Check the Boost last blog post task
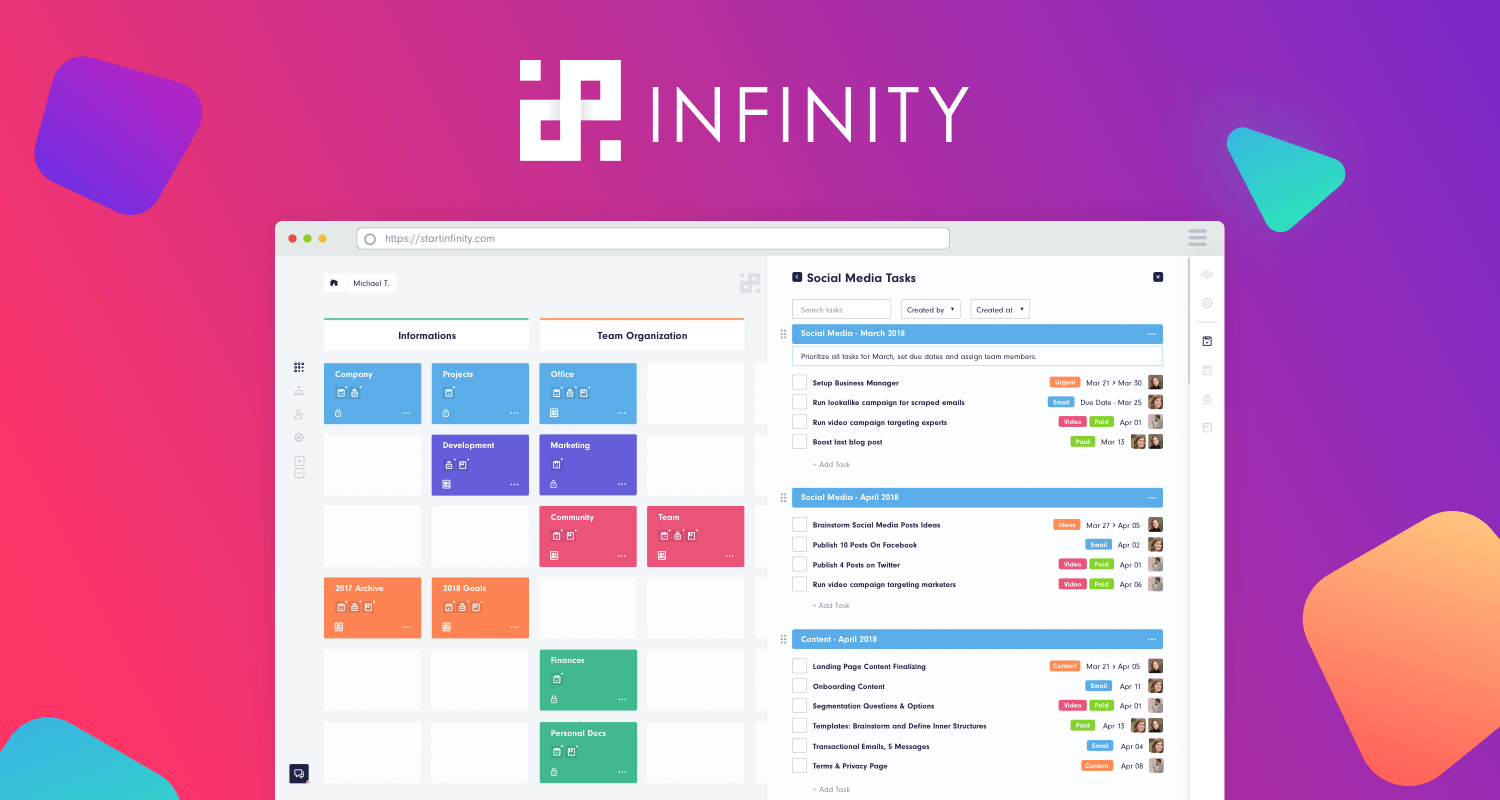 [x=799, y=441]
